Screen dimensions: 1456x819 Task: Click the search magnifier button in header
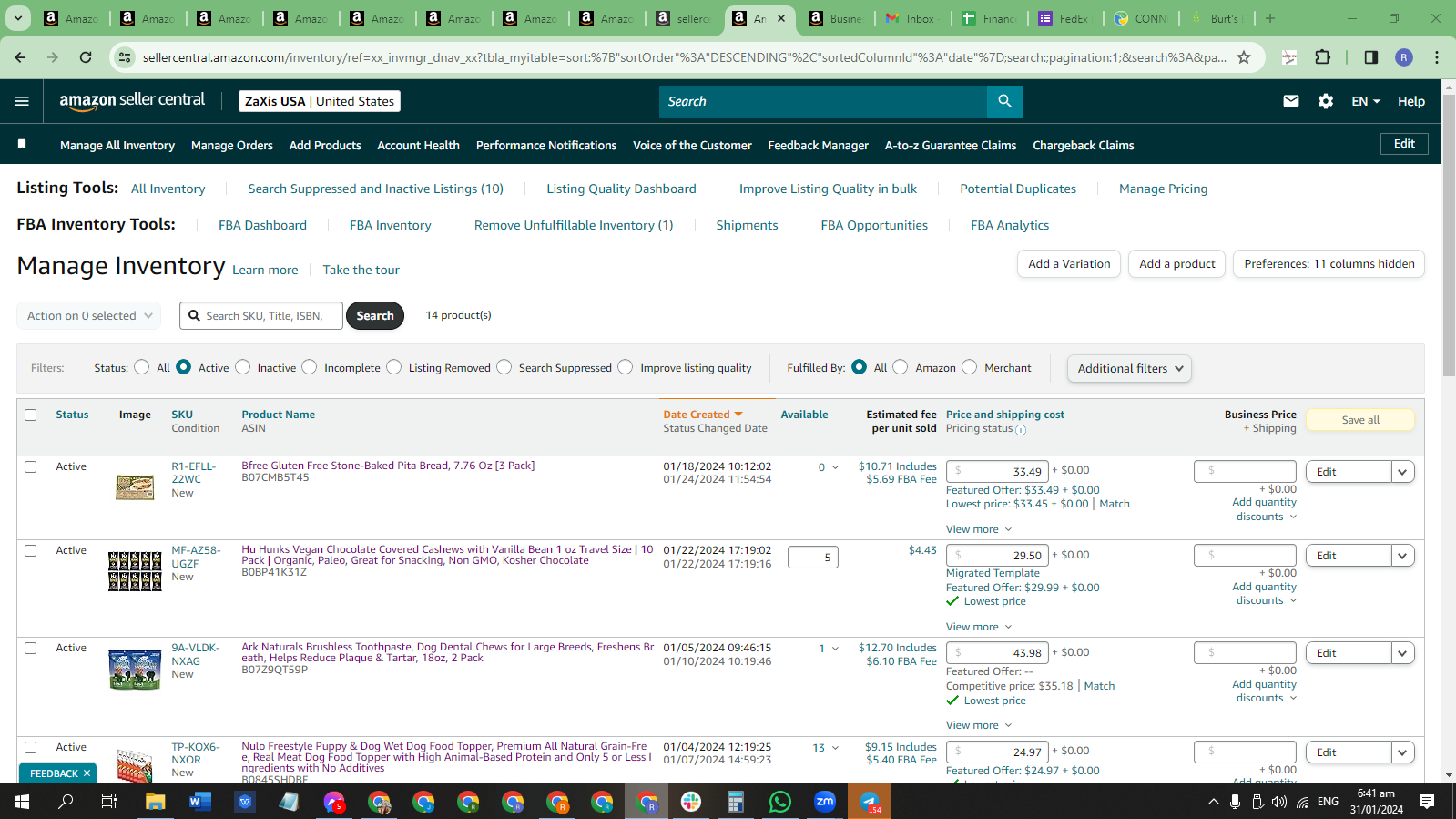[1004, 101]
